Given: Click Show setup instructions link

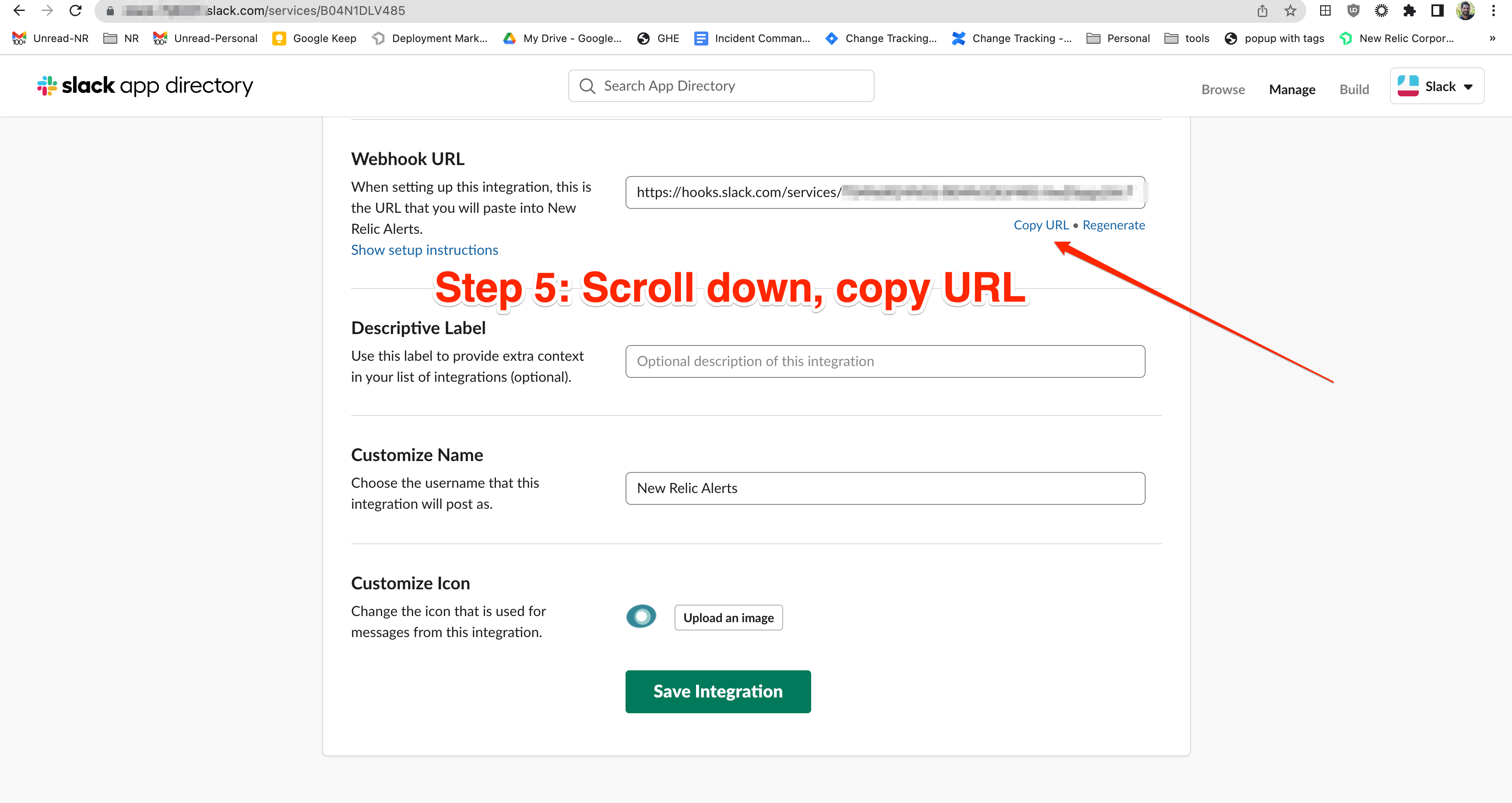Looking at the screenshot, I should [424, 250].
